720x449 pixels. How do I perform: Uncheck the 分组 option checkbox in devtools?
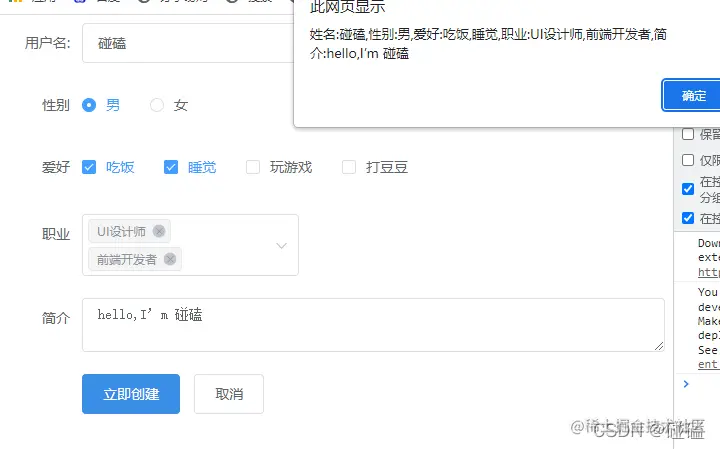pyautogui.click(x=688, y=189)
